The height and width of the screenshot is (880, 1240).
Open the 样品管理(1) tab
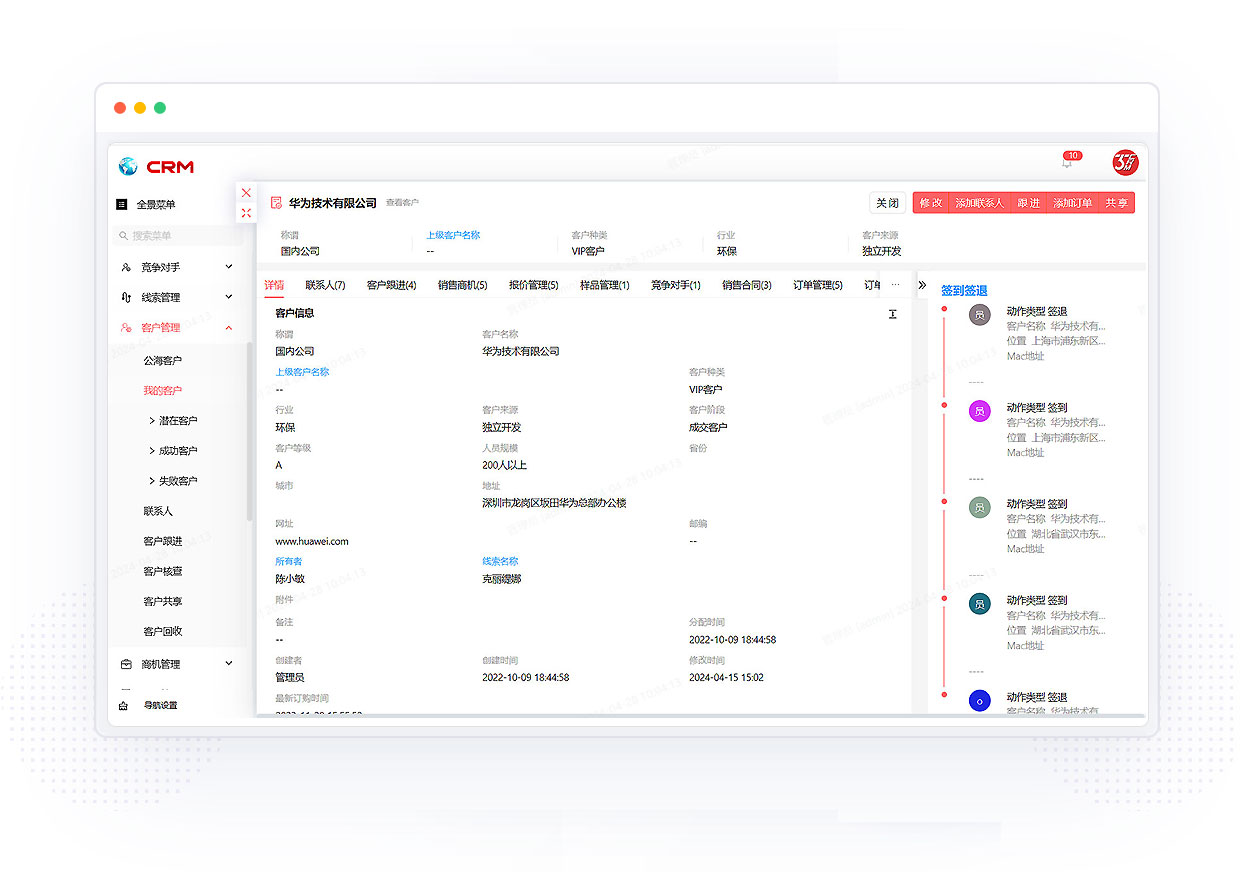point(605,285)
